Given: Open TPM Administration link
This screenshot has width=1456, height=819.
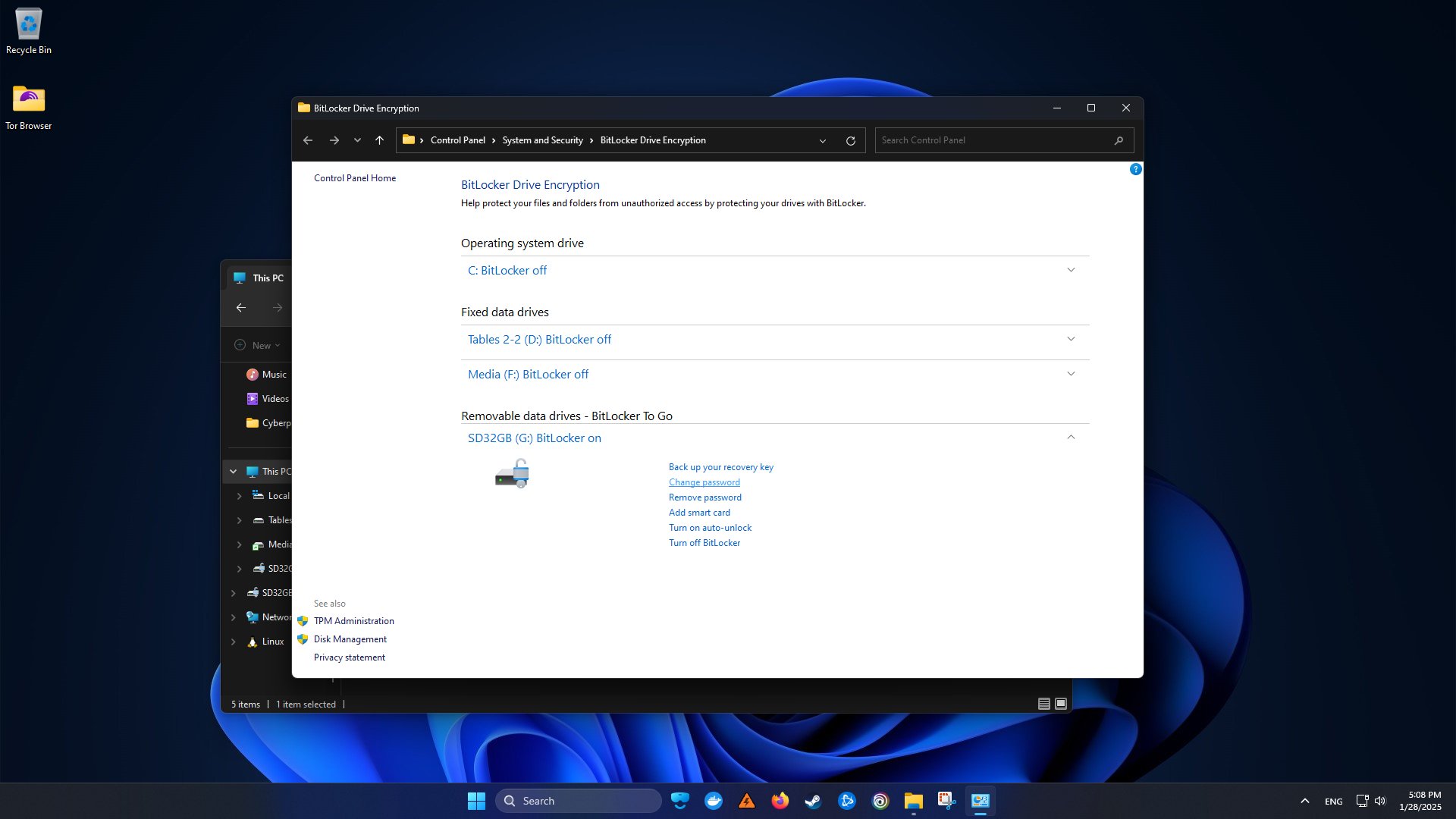Looking at the screenshot, I should [x=354, y=621].
